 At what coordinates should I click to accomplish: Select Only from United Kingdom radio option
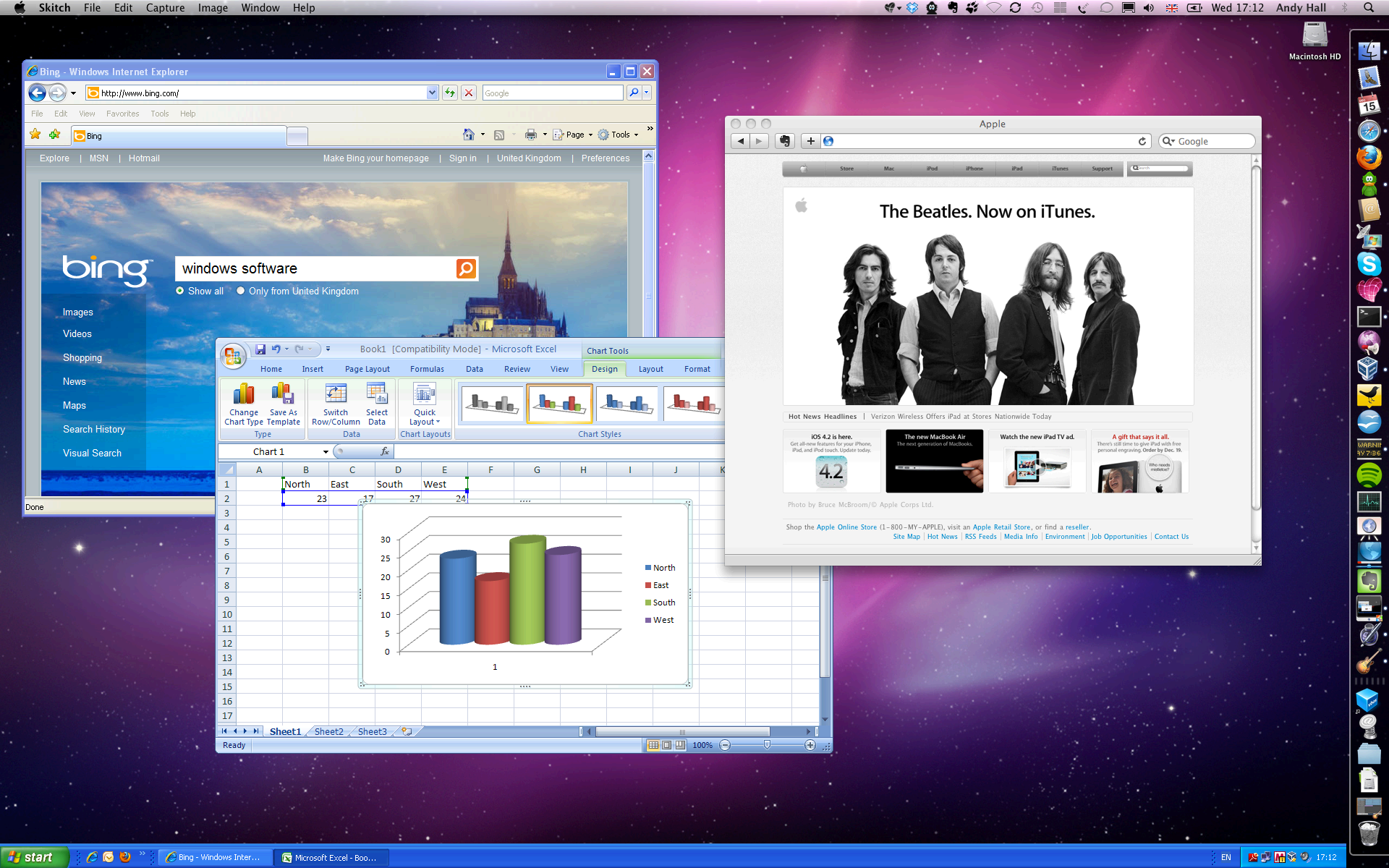(241, 291)
